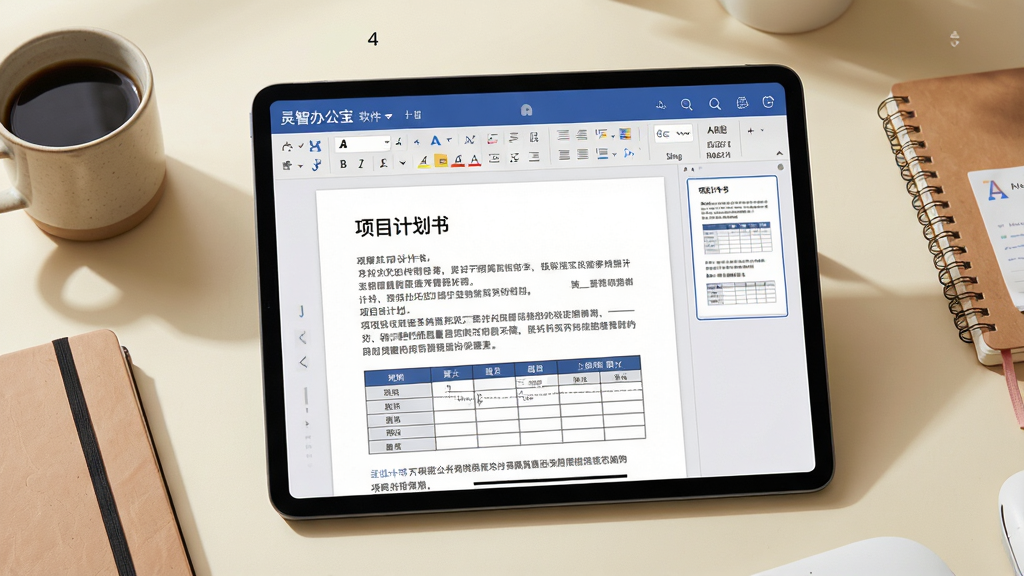Viewport: 1024px width, 576px height.
Task: Open the paste icon dropdown arrow
Action: 300,167
